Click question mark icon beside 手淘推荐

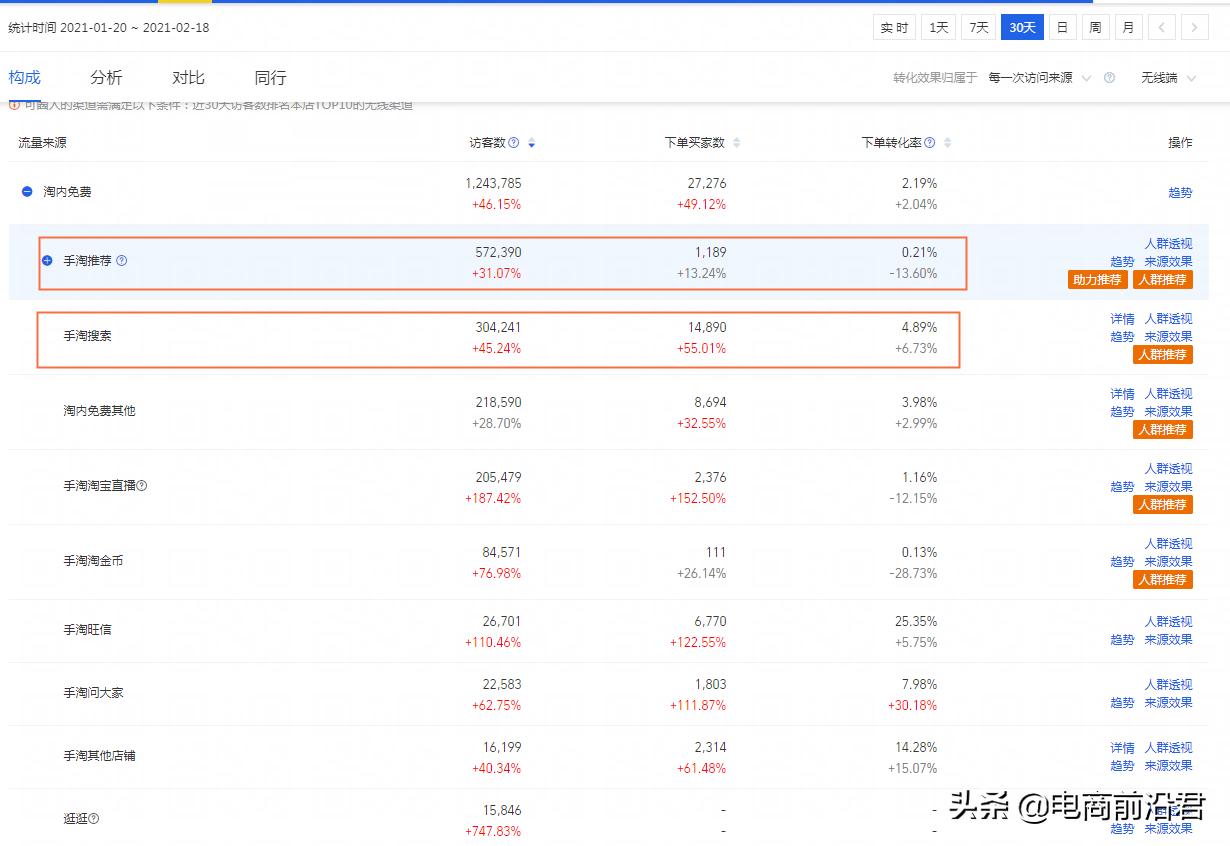[121, 260]
